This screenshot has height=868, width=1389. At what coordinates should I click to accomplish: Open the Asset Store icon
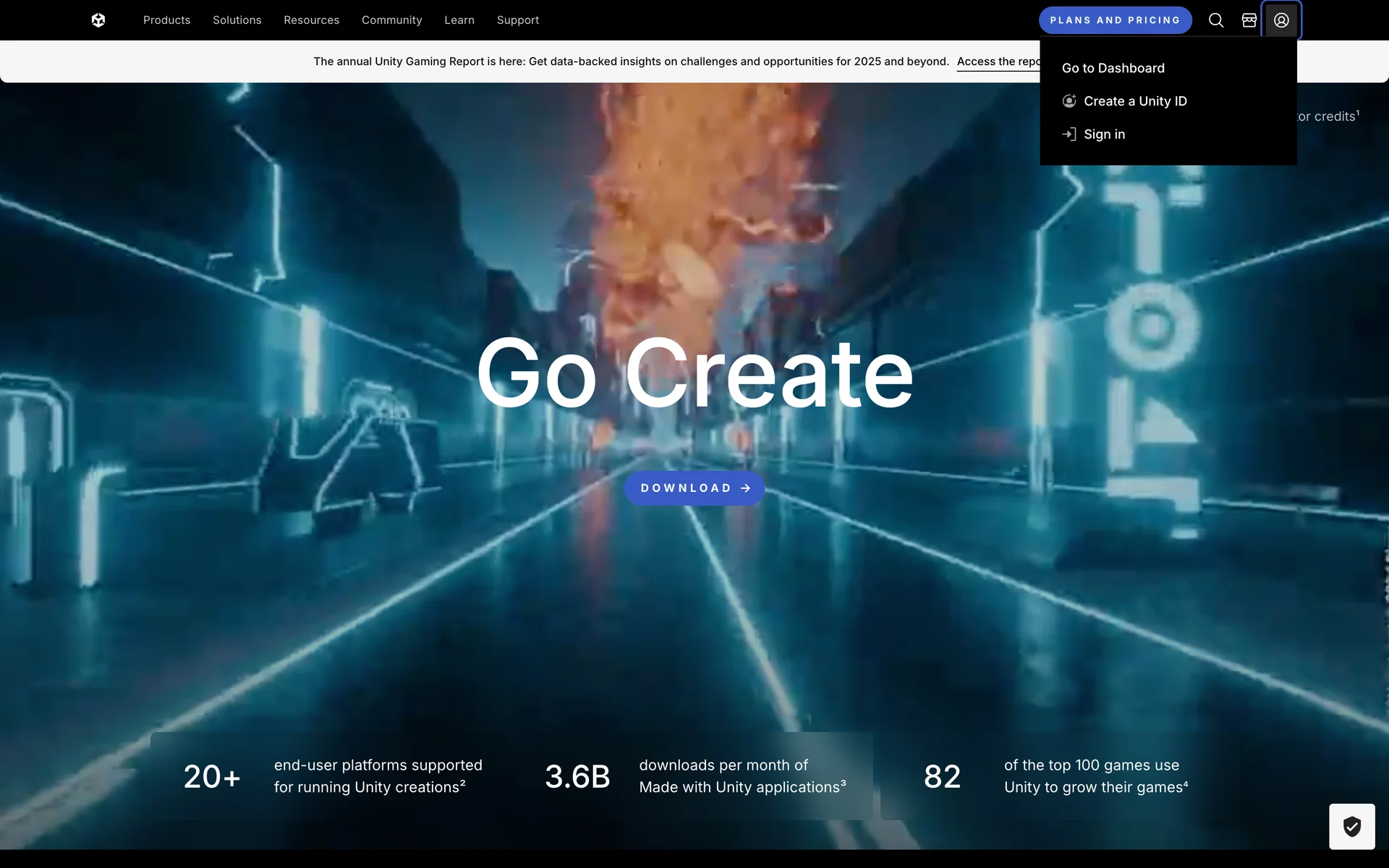pos(1249,20)
